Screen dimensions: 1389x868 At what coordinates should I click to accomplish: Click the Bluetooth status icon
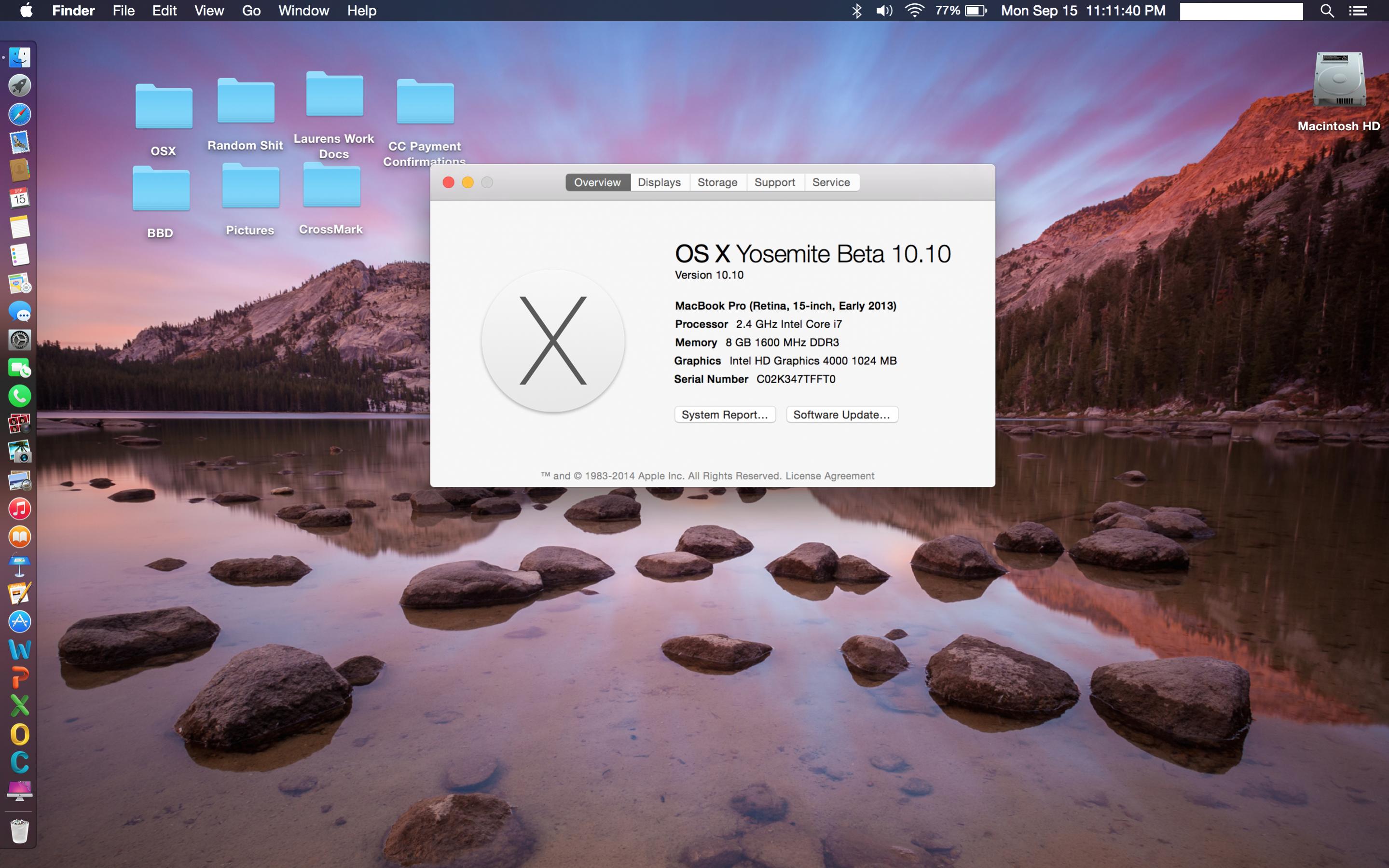point(856,10)
